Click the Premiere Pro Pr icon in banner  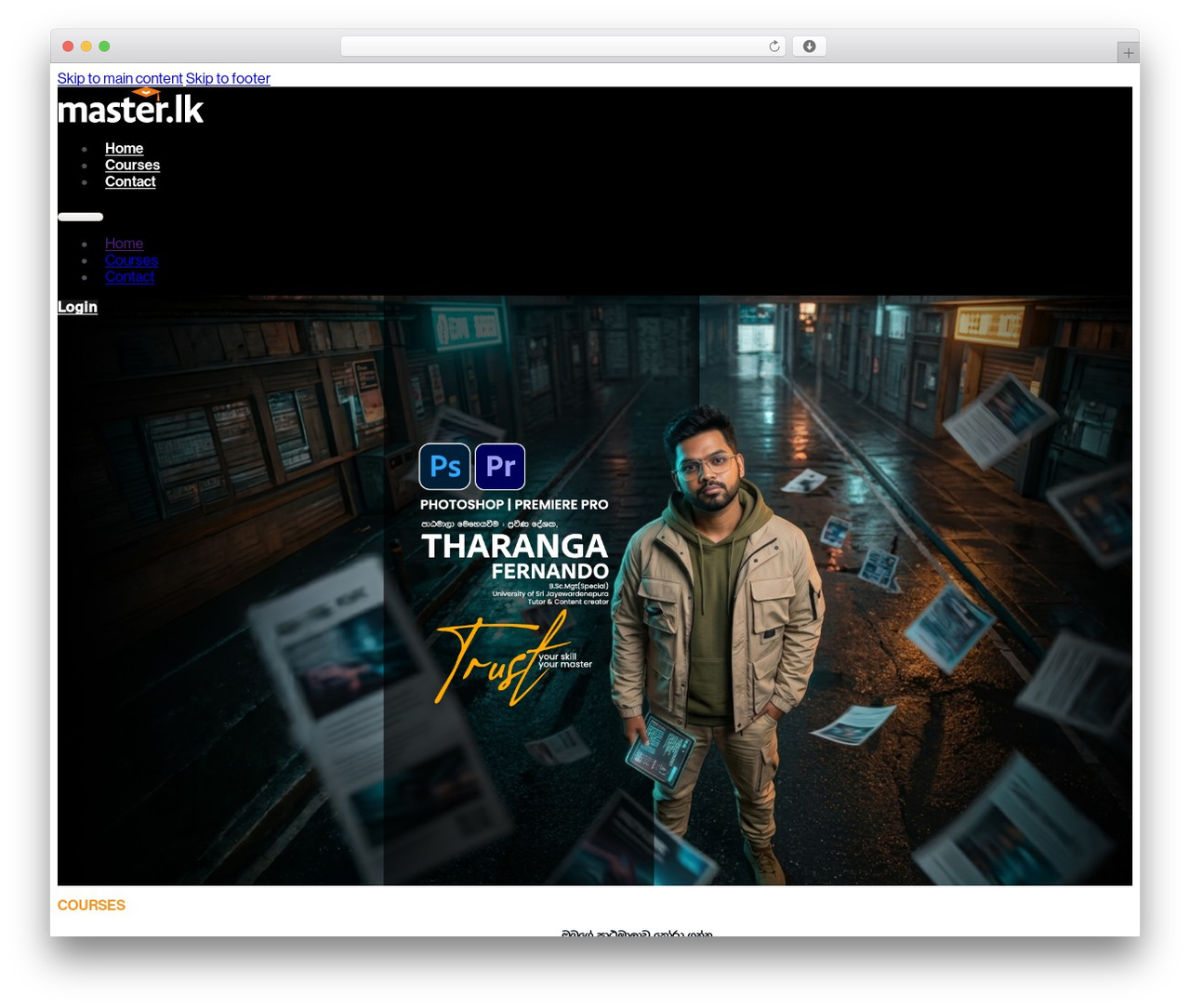pyautogui.click(x=500, y=467)
